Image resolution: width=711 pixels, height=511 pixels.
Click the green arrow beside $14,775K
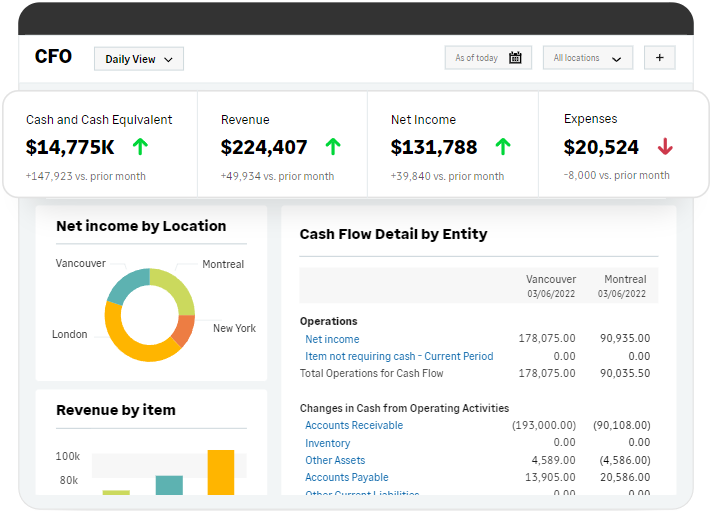[x=140, y=147]
